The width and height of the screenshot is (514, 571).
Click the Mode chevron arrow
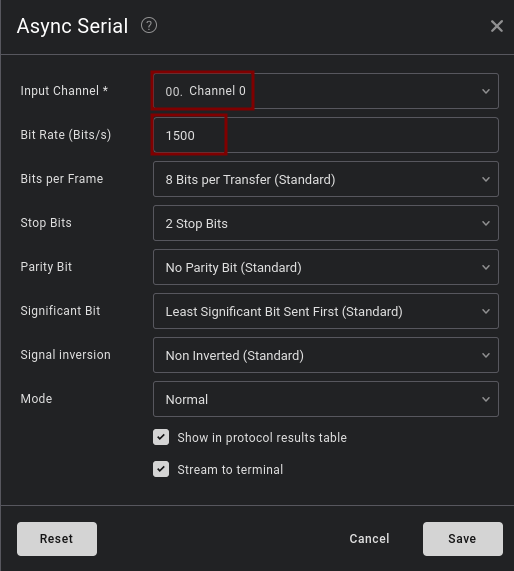pyautogui.click(x=486, y=399)
